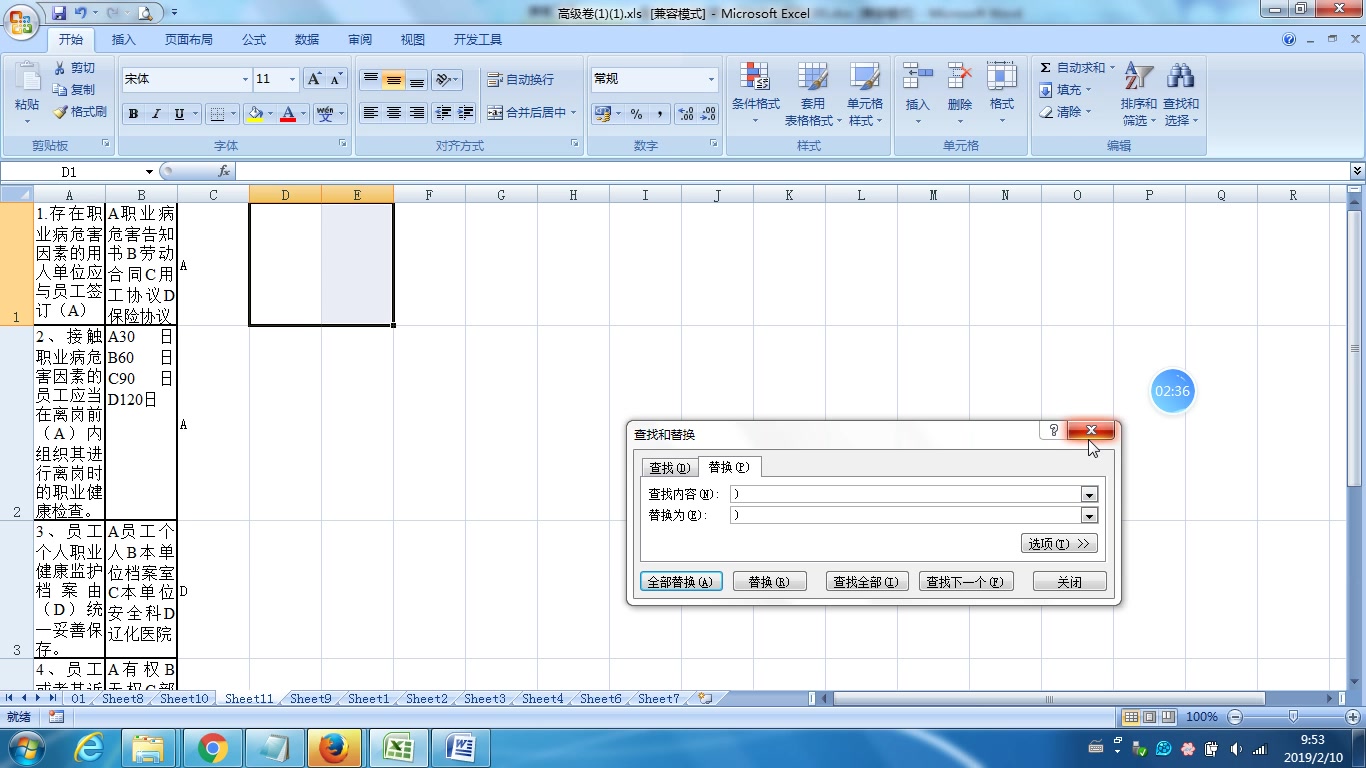This screenshot has height=768, width=1366.
Task: Open the 替换为 replace-with dropdown
Action: pos(1089,515)
